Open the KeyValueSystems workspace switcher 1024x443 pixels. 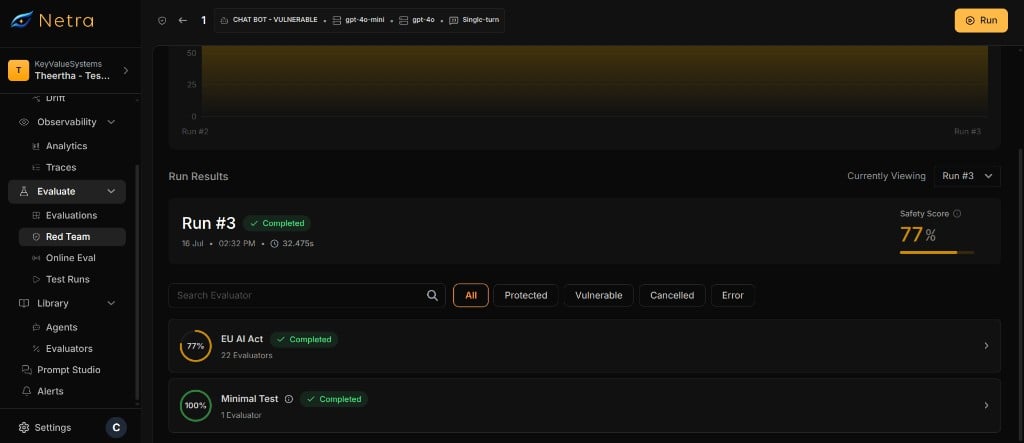[x=69, y=70]
